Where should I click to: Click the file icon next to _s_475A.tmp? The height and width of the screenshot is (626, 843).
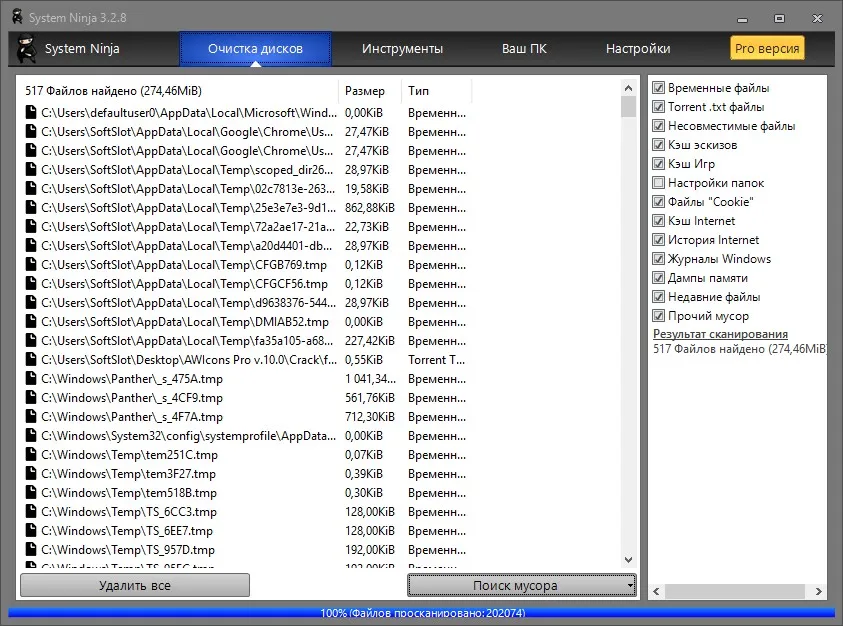click(x=31, y=379)
